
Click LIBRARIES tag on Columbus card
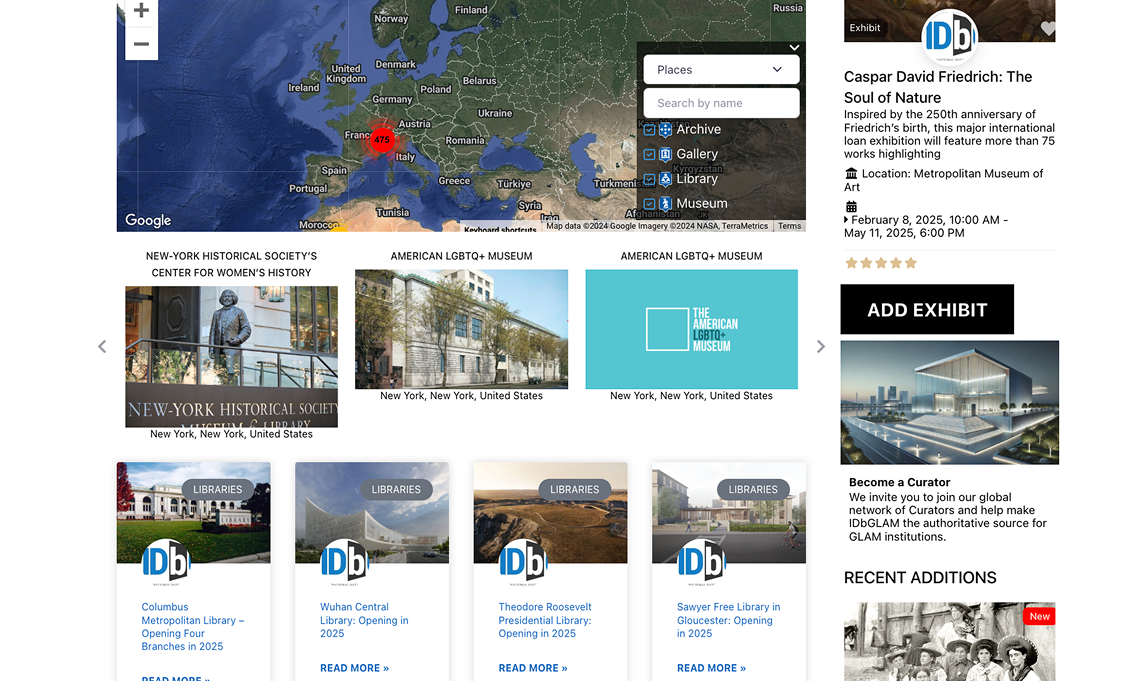(218, 489)
